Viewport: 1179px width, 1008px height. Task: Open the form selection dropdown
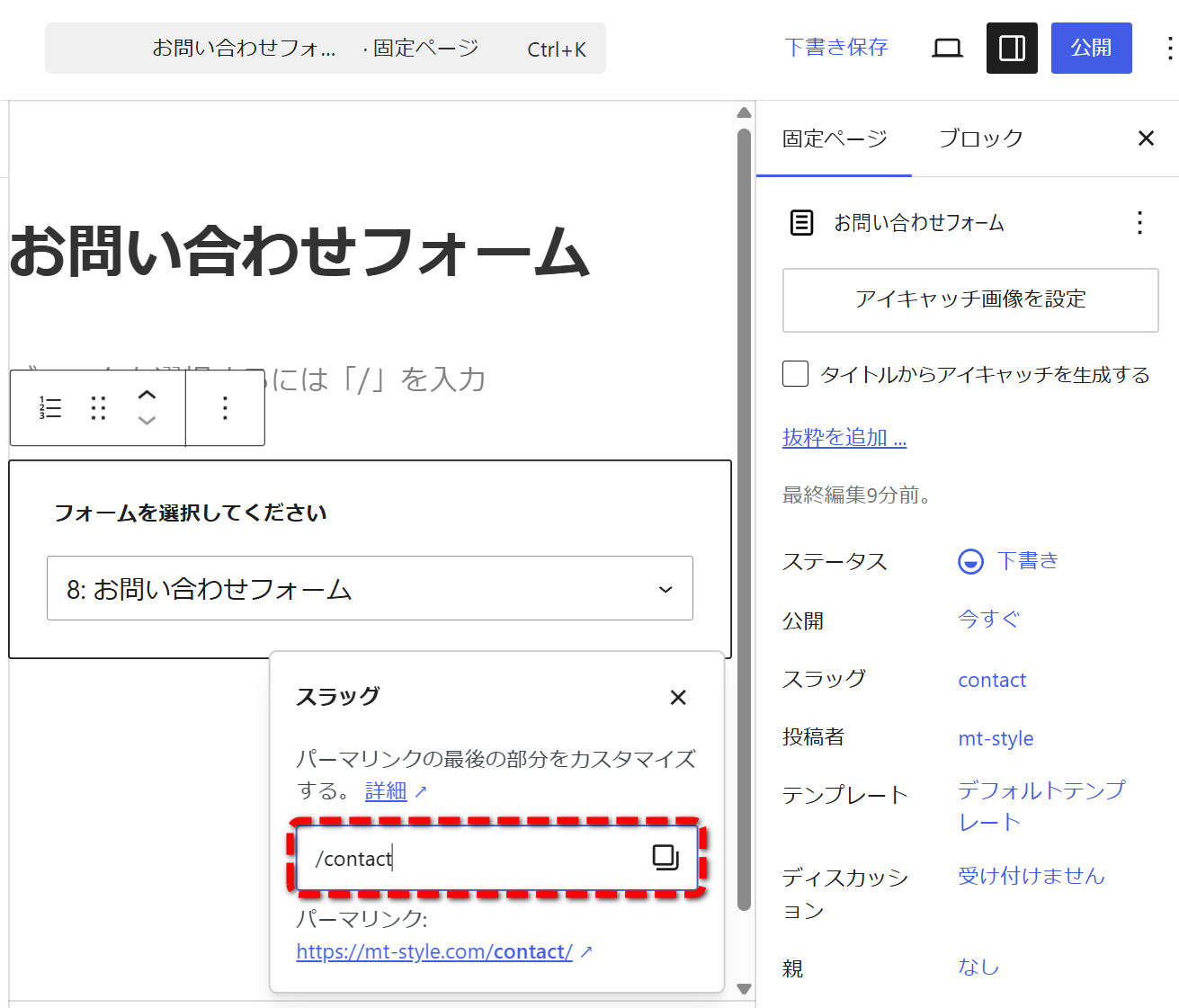point(370,588)
